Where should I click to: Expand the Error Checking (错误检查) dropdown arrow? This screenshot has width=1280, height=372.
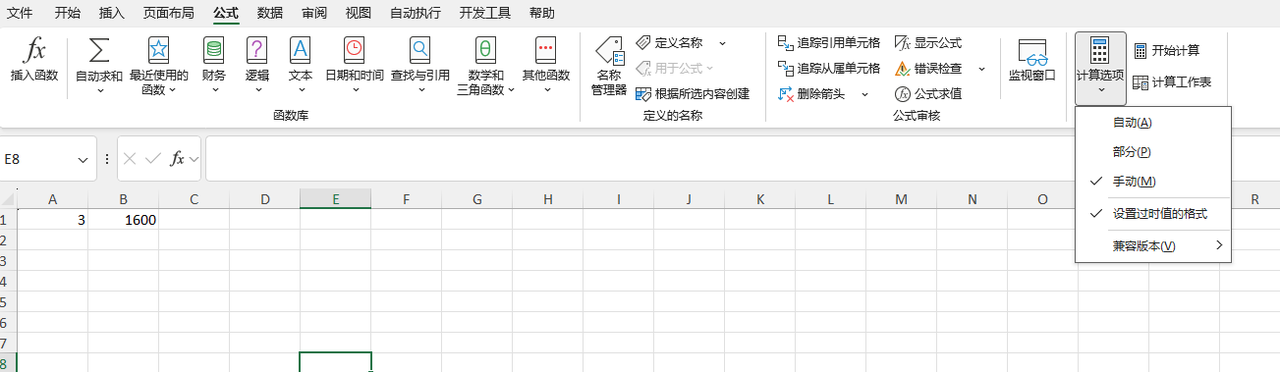coord(981,68)
